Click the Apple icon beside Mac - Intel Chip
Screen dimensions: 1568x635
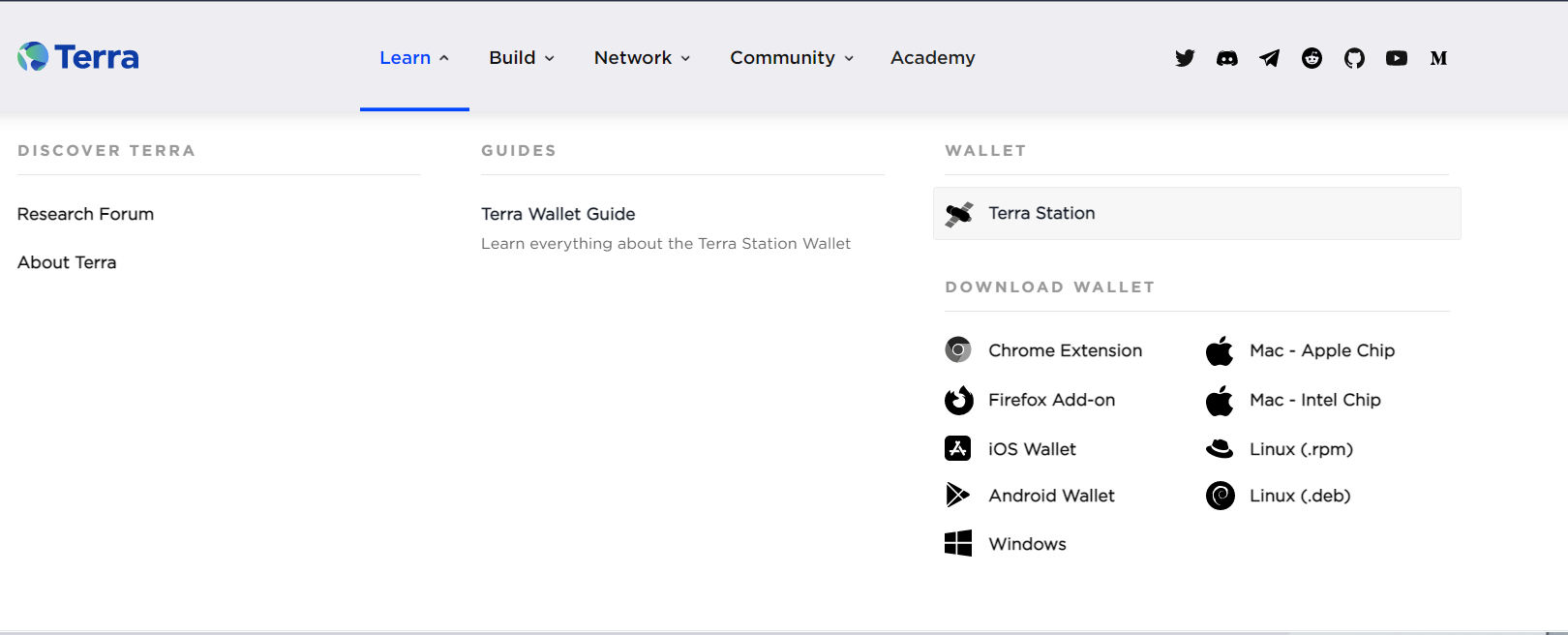[1220, 400]
